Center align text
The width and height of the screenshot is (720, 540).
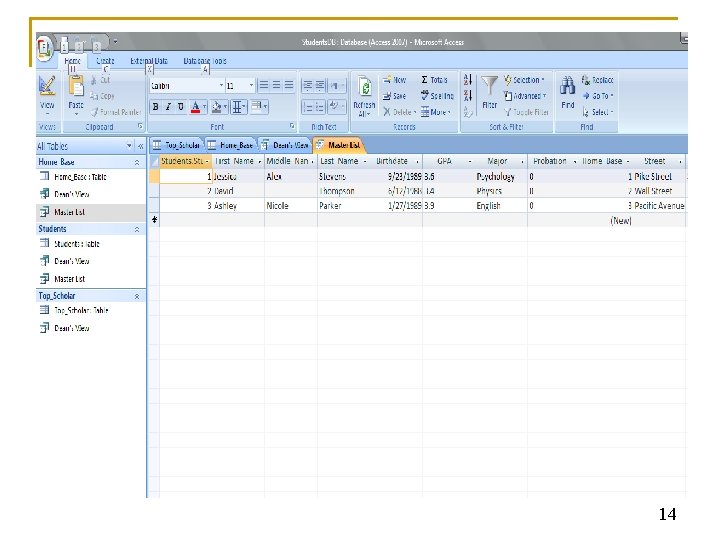coord(276,85)
